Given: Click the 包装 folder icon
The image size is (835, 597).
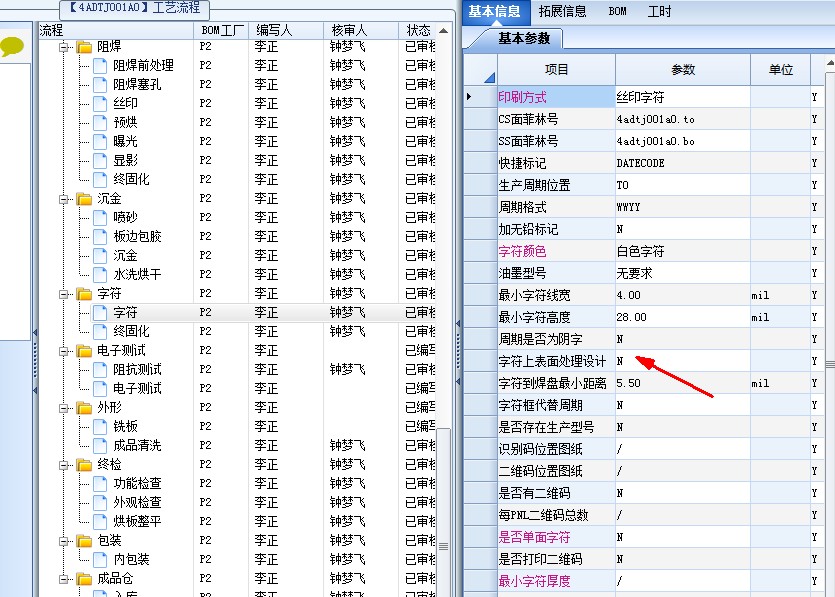Looking at the screenshot, I should pyautogui.click(x=84, y=541).
